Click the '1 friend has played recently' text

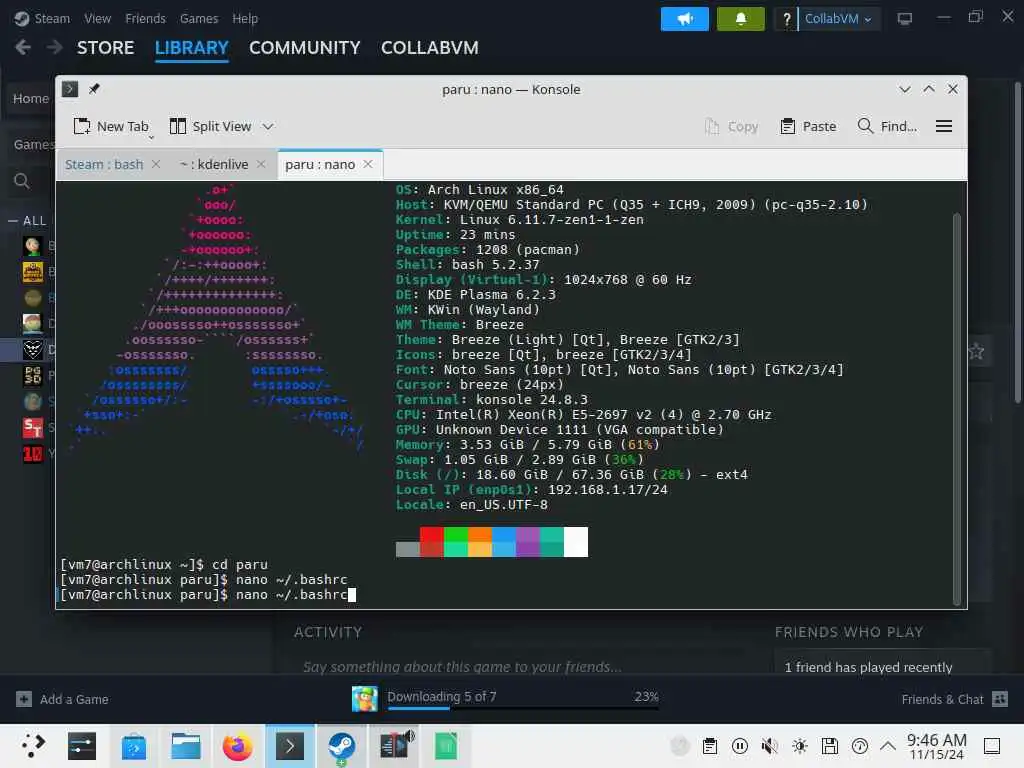point(868,667)
